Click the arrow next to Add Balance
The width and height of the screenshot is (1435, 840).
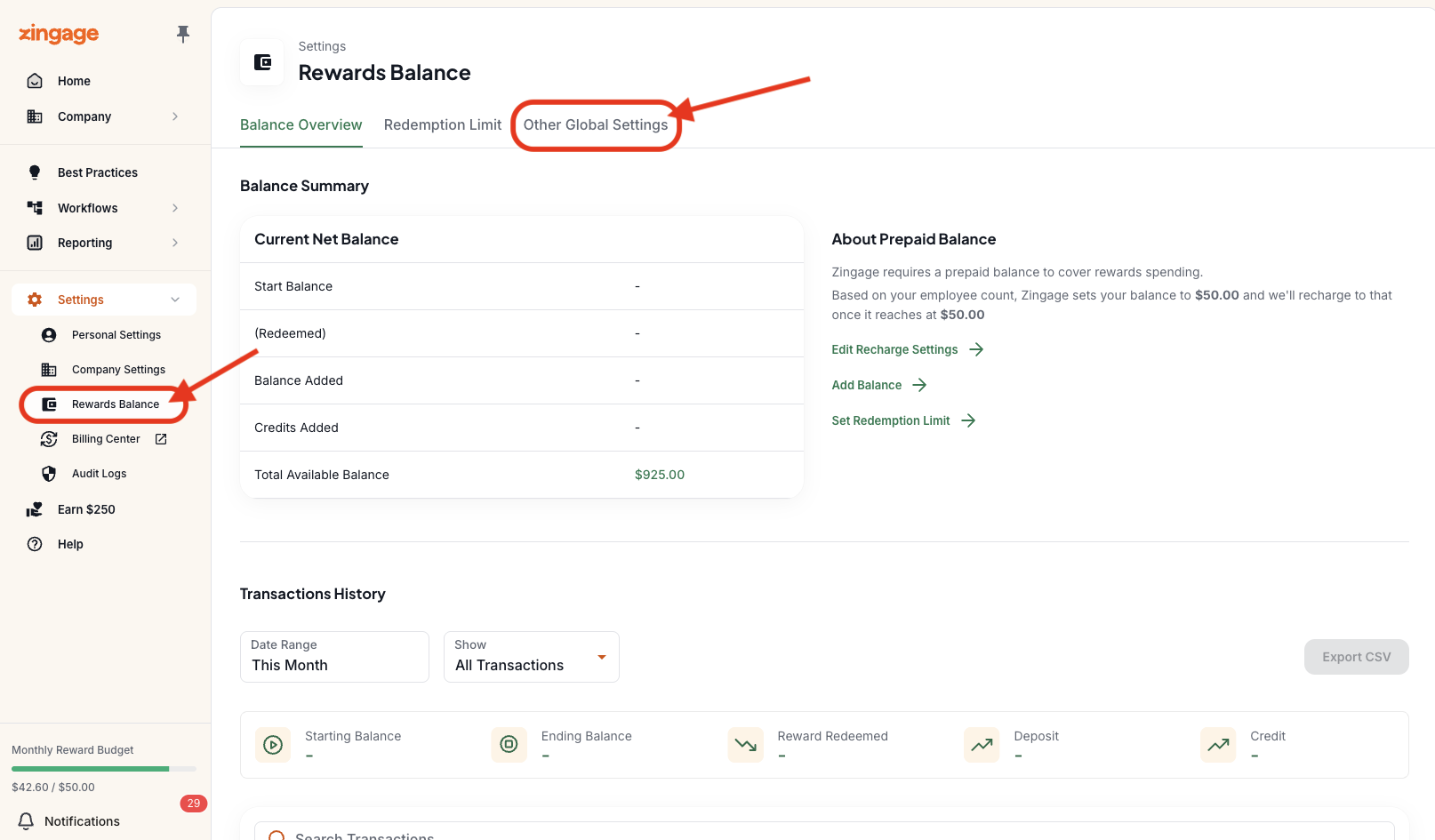[919, 385]
